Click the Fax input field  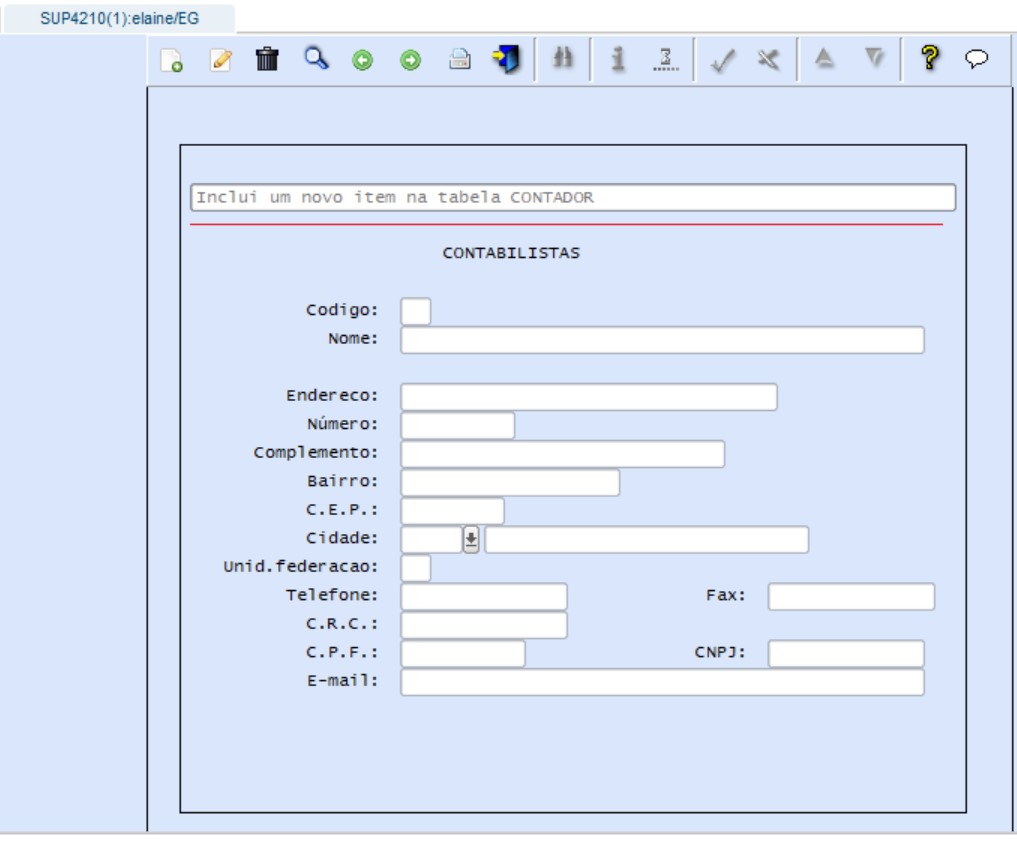pyautogui.click(x=851, y=597)
